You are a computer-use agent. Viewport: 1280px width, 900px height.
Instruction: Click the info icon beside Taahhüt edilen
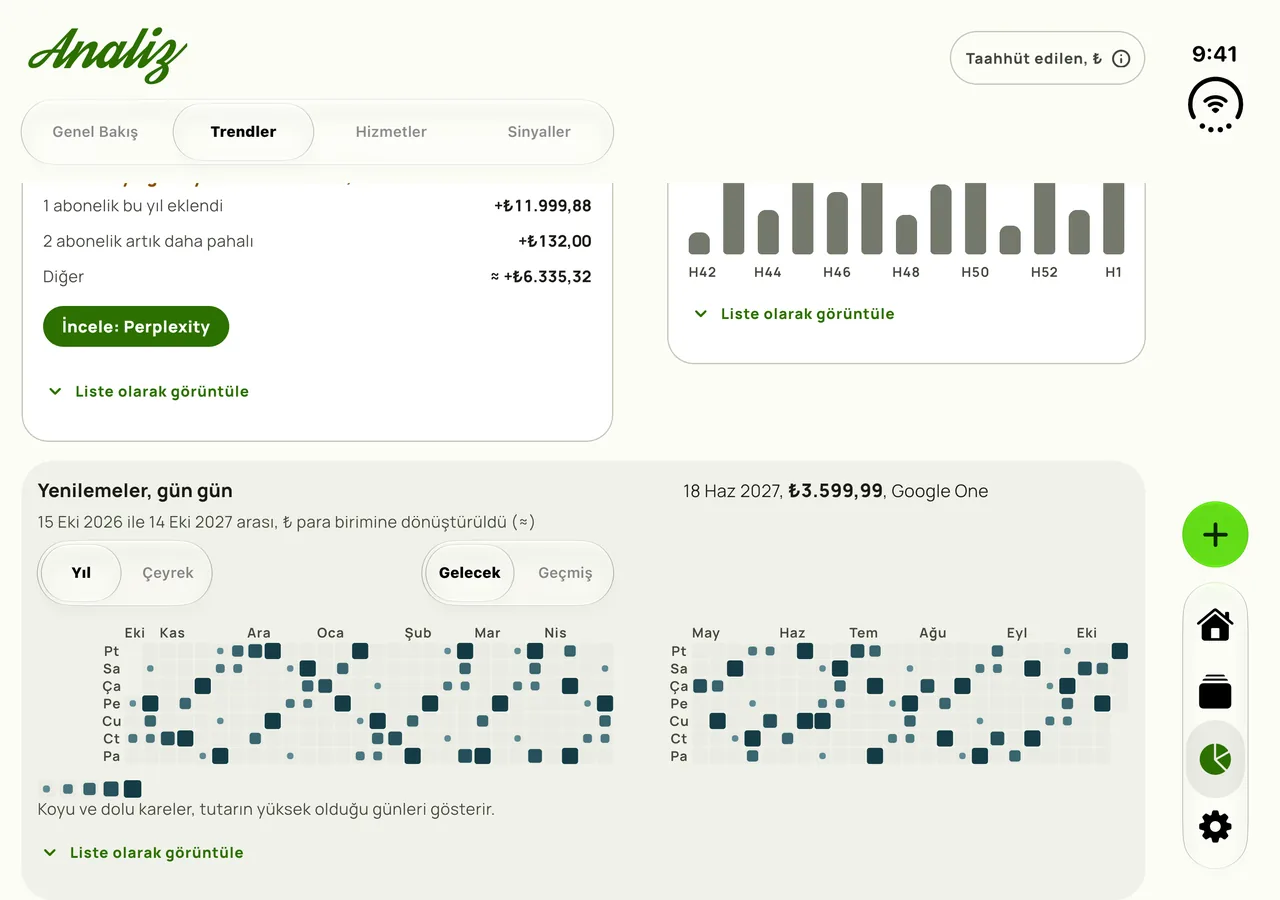[x=1121, y=59]
